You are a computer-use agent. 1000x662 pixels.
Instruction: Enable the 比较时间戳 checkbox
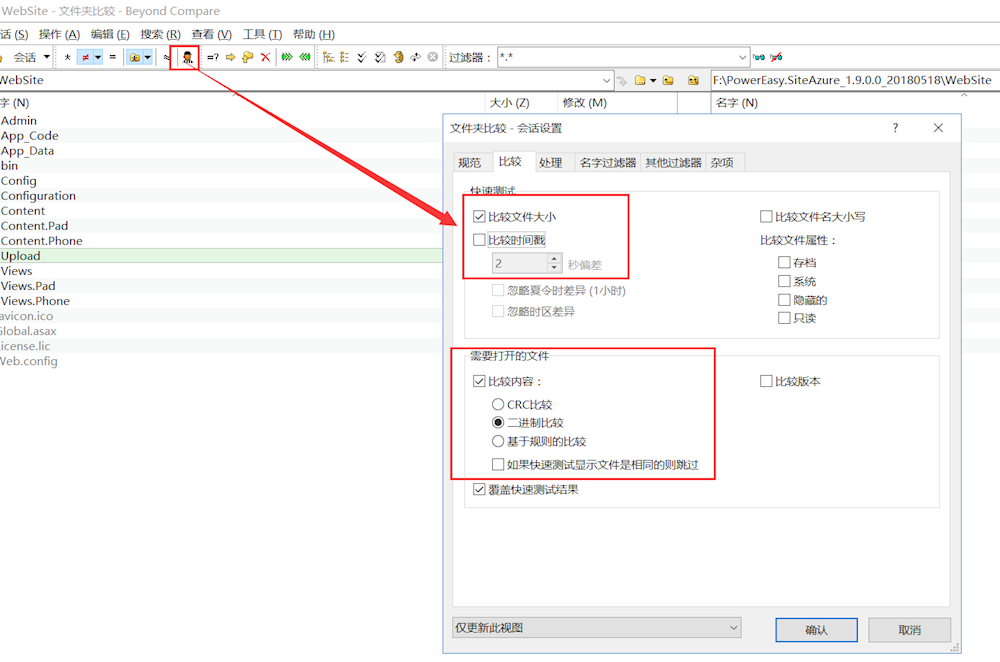479,240
